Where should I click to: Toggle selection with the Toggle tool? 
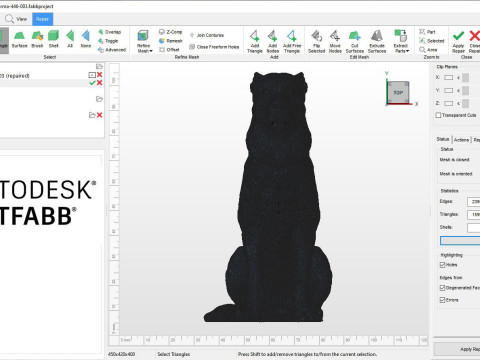[108, 41]
